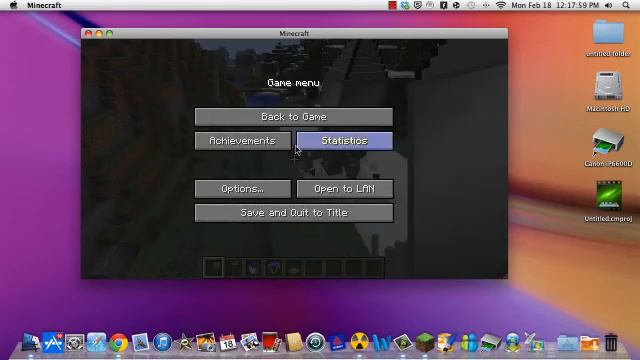Launch Safari compass icon in dock
640x360 pixels.
click(96, 342)
